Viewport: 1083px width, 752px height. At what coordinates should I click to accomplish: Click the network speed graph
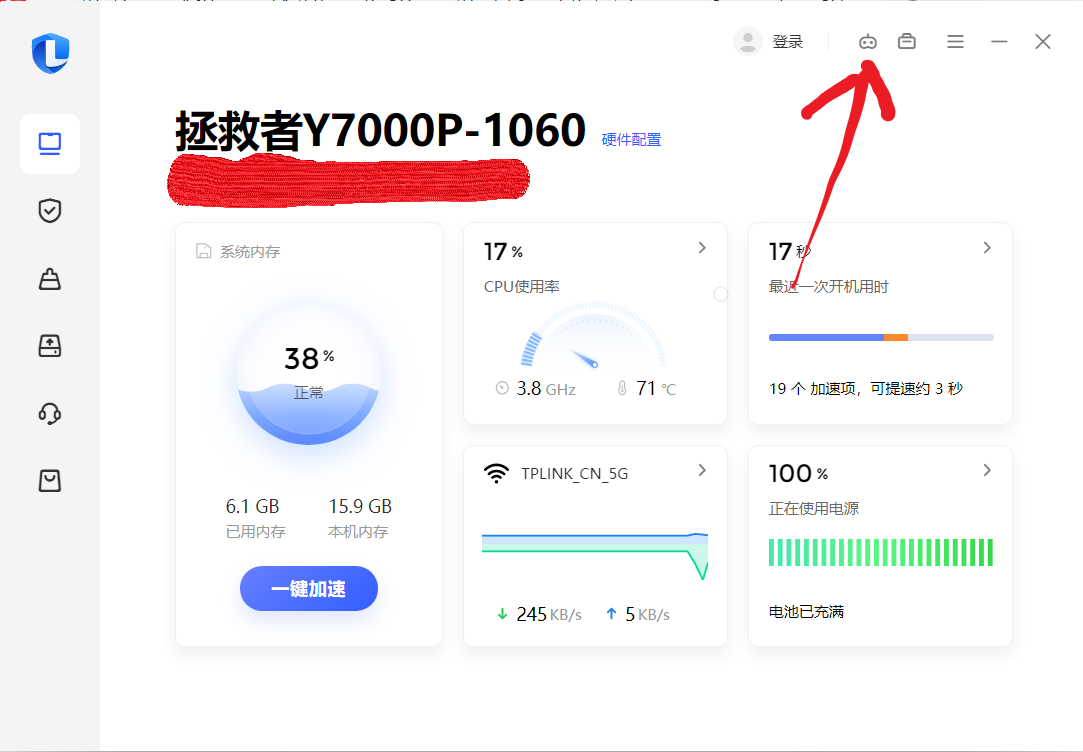pyautogui.click(x=595, y=555)
